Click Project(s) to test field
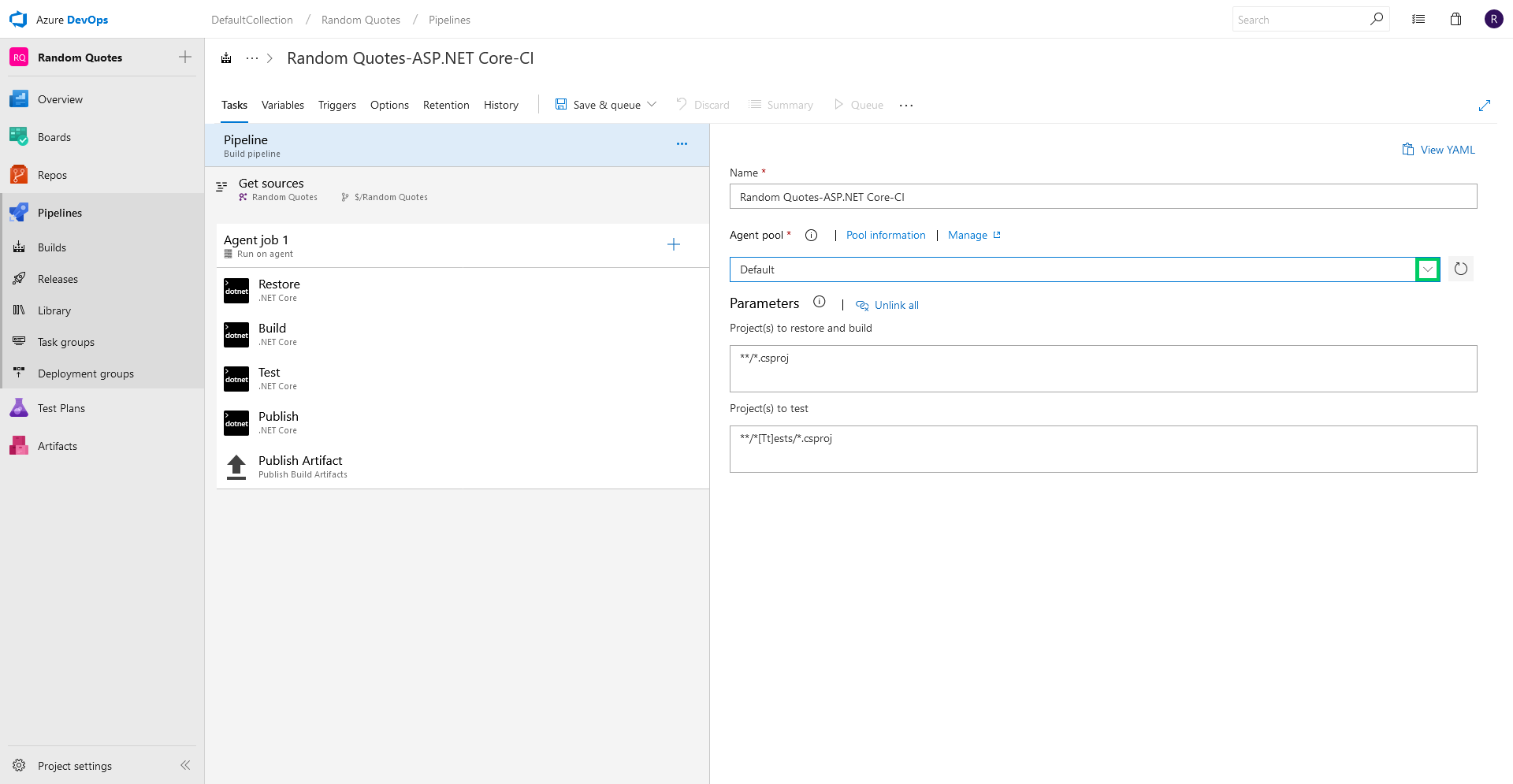Viewport: 1513px width, 784px height. (1103, 449)
